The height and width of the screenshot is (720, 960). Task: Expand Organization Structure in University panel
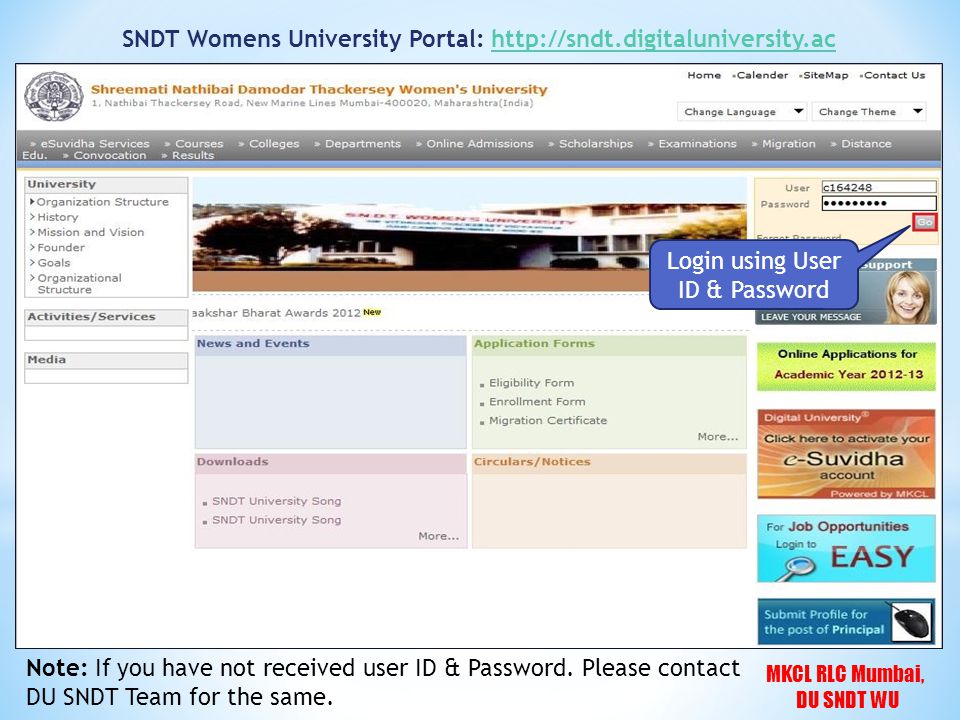(x=102, y=201)
